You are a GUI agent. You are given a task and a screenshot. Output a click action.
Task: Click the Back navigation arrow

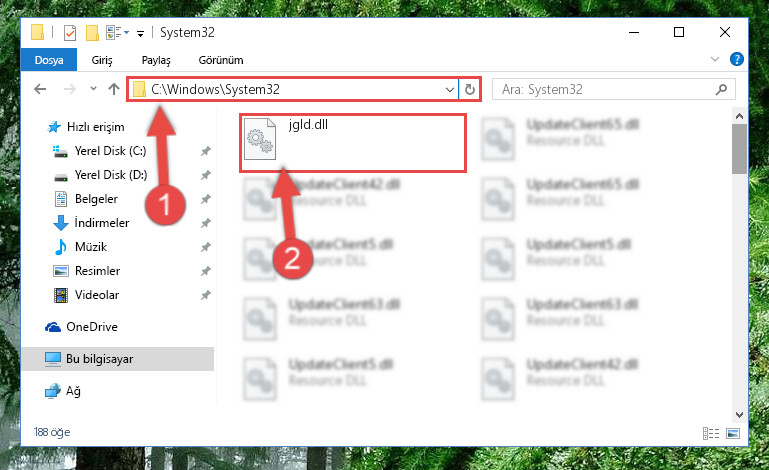point(40,89)
